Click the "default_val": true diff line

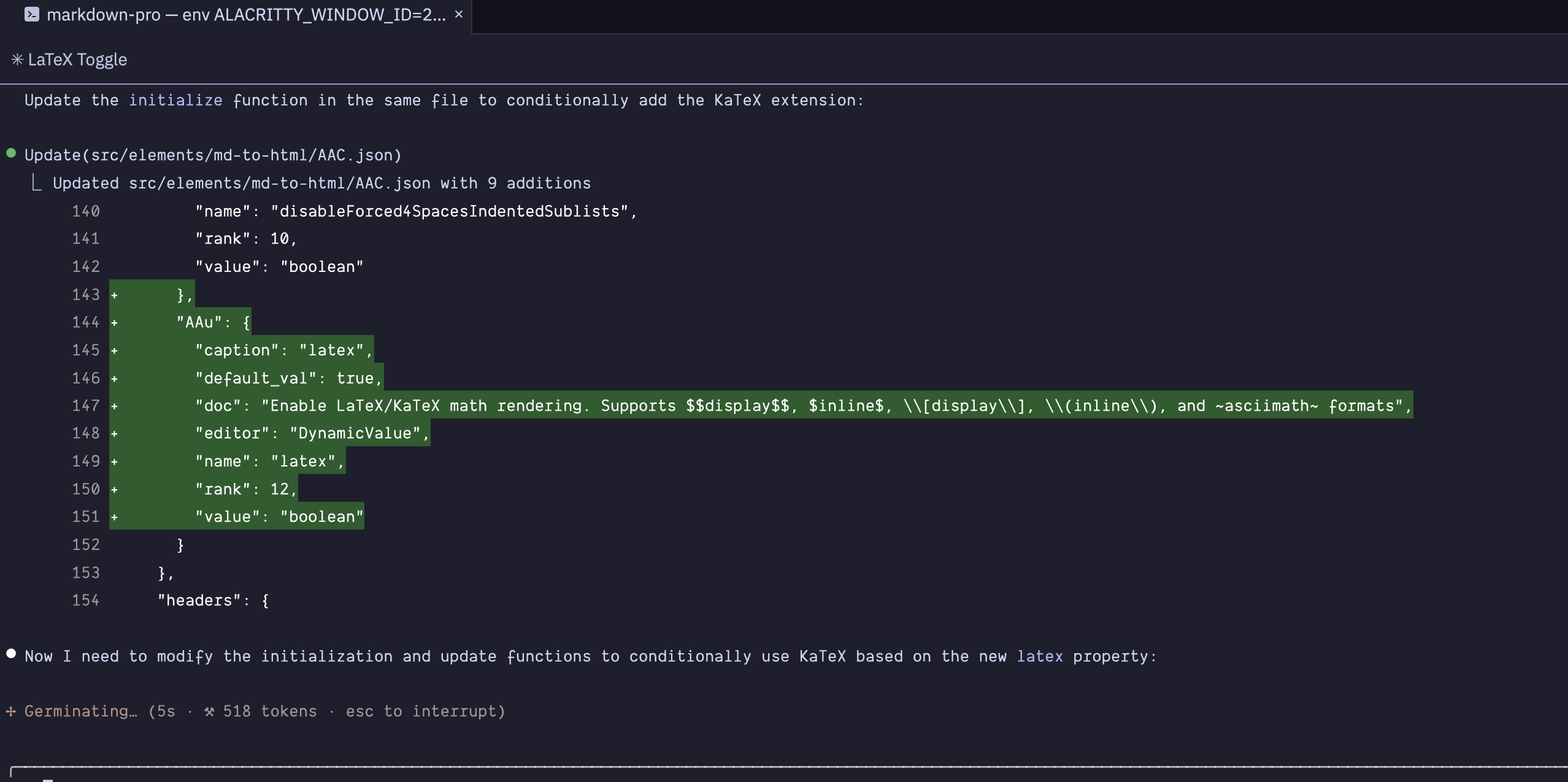pyautogui.click(x=288, y=378)
